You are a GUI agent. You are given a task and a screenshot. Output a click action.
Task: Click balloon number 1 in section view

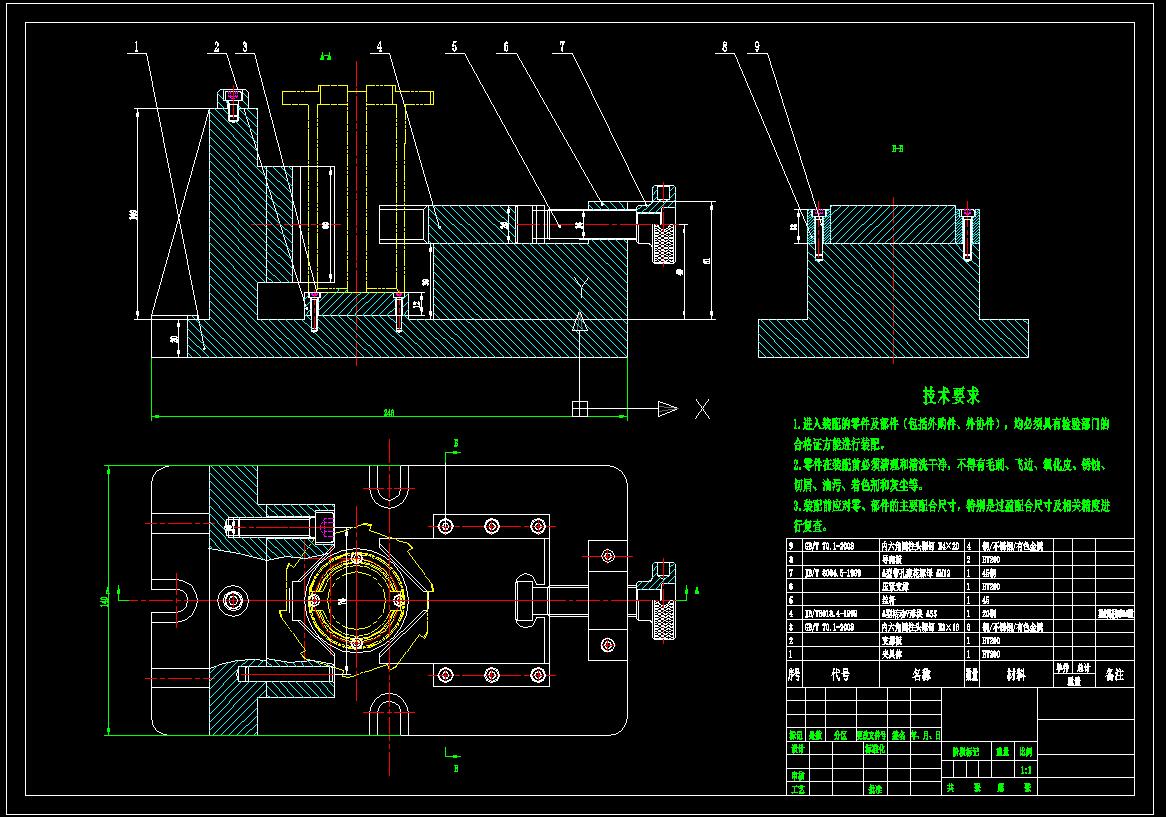[136, 47]
